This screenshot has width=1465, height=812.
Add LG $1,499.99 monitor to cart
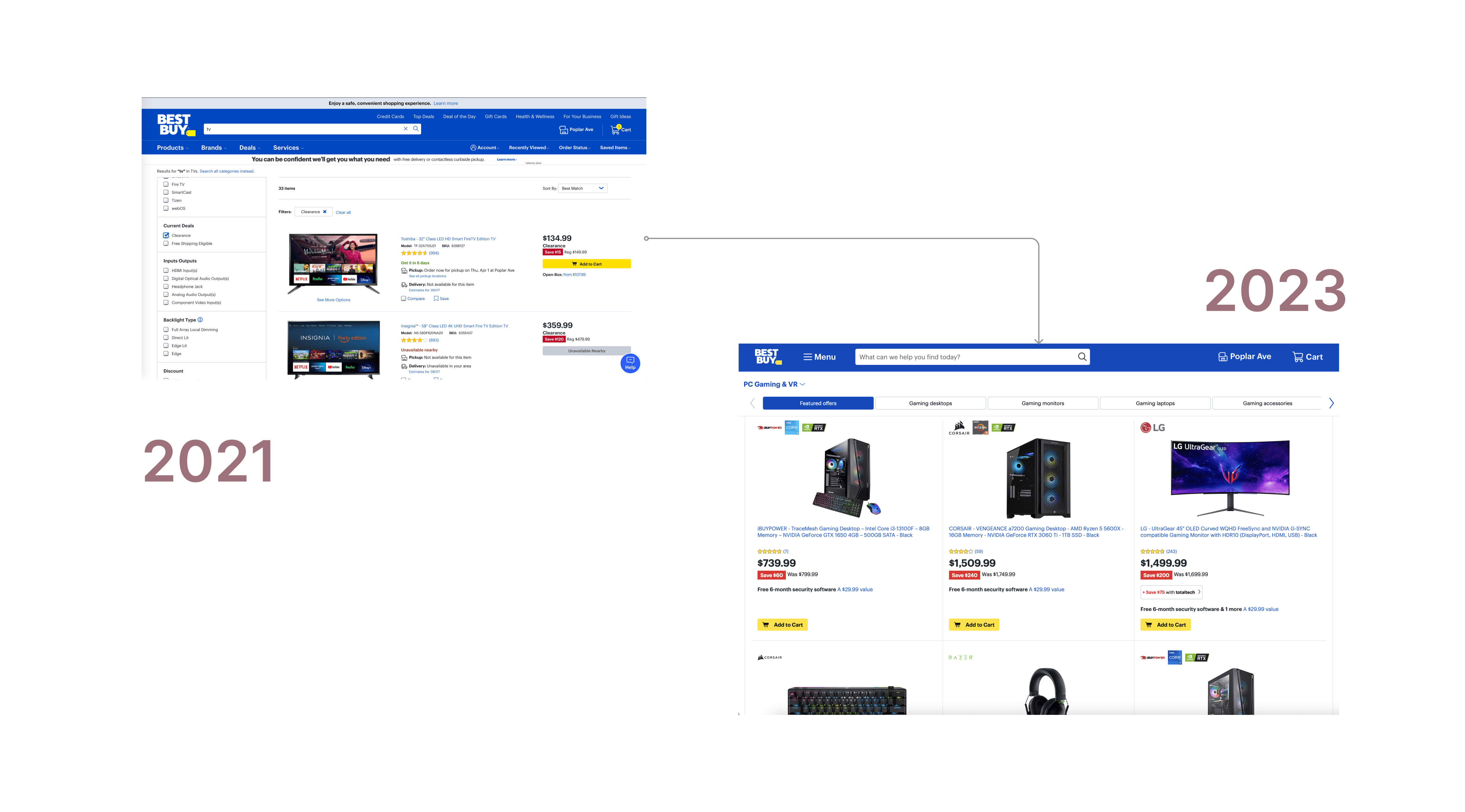coord(1166,625)
